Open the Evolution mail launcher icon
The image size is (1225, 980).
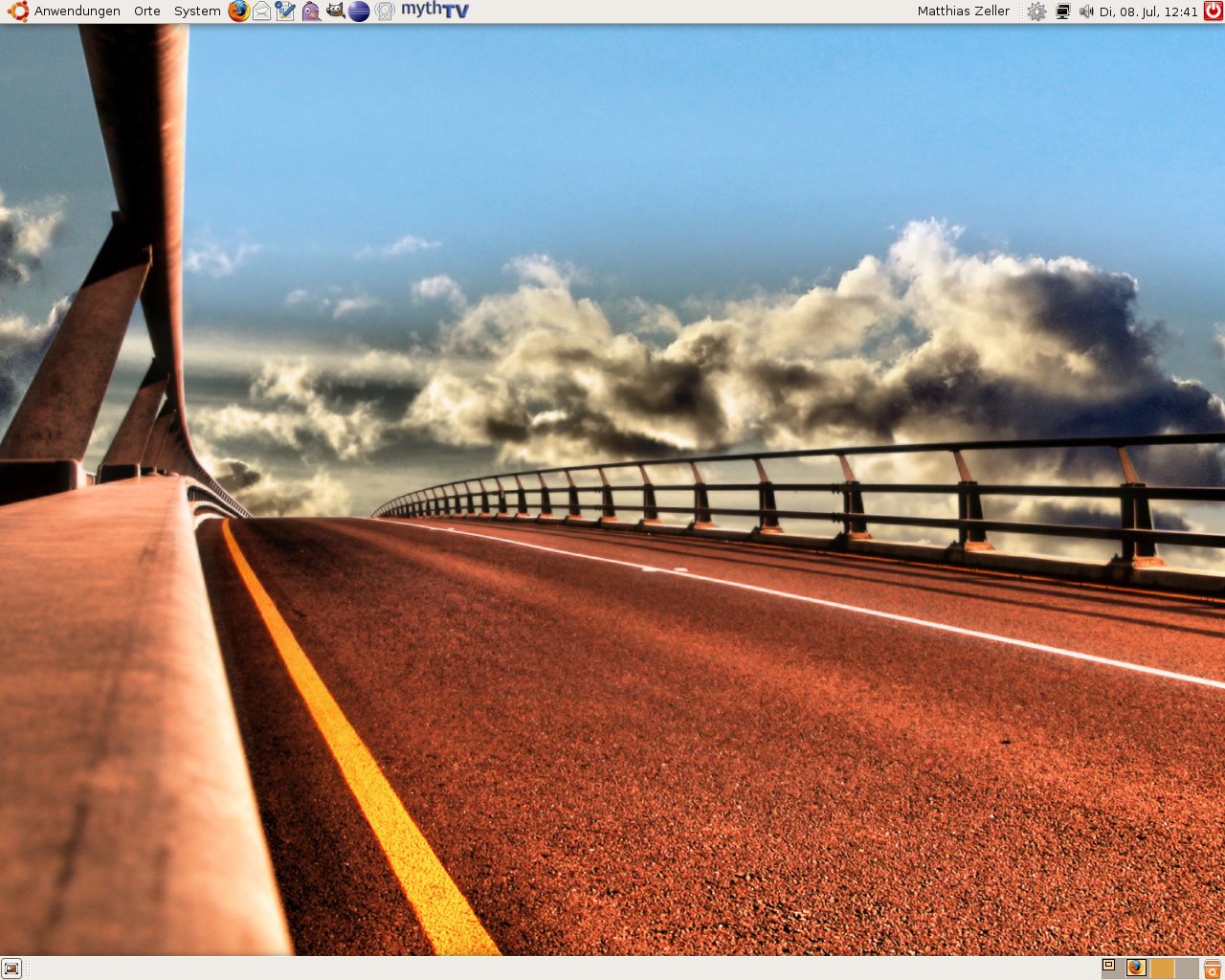point(261,11)
